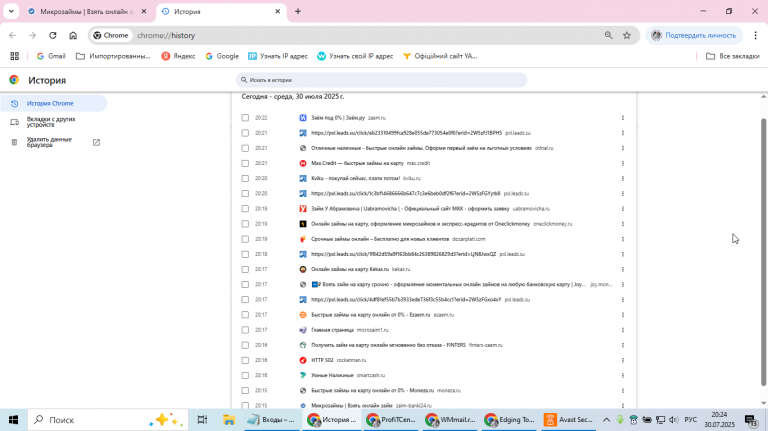Image resolution: width=768 pixels, height=431 pixels.
Task: Open more actions for Kviku entry
Action: (623, 178)
